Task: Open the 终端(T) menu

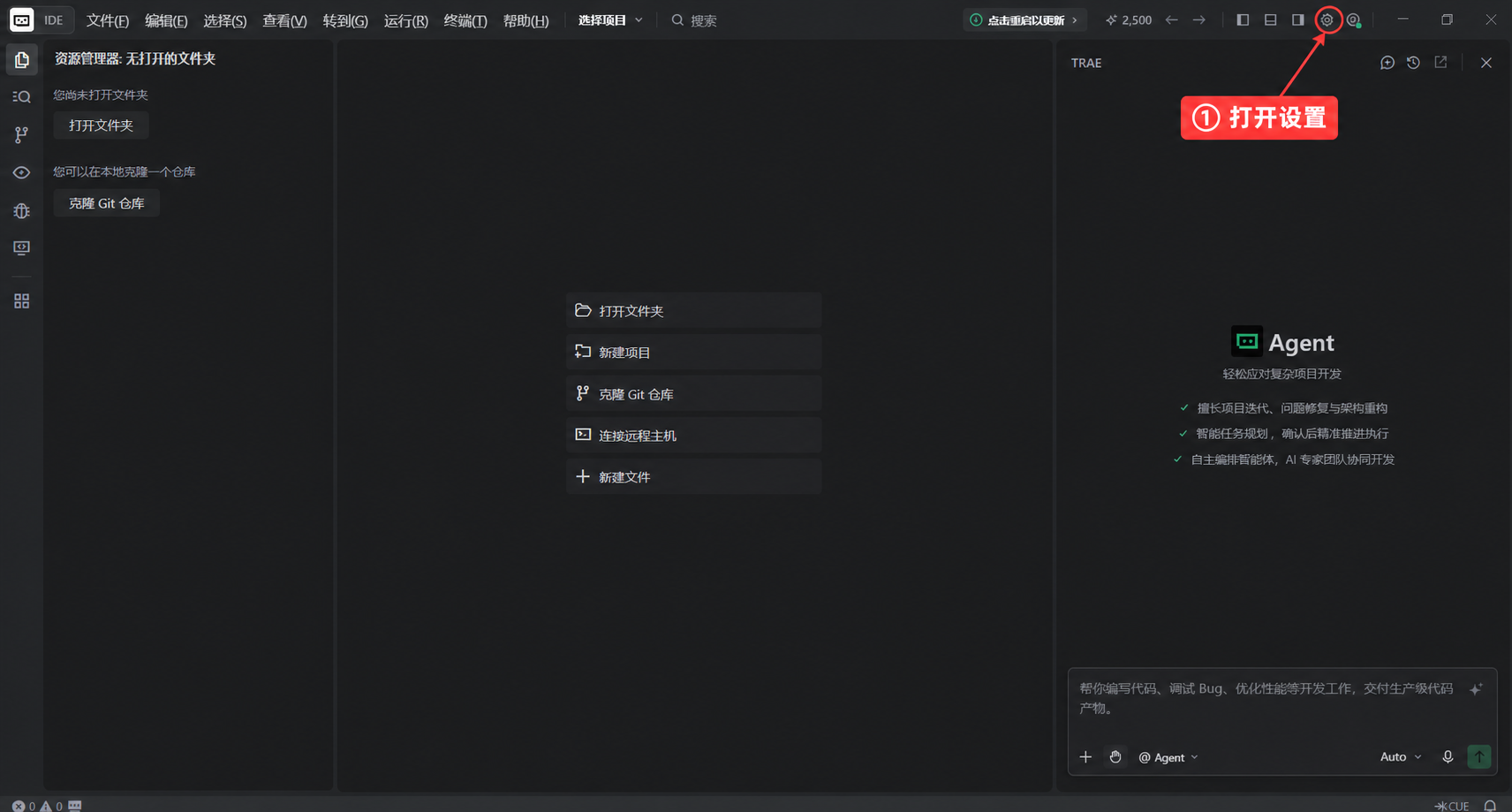Action: [465, 20]
